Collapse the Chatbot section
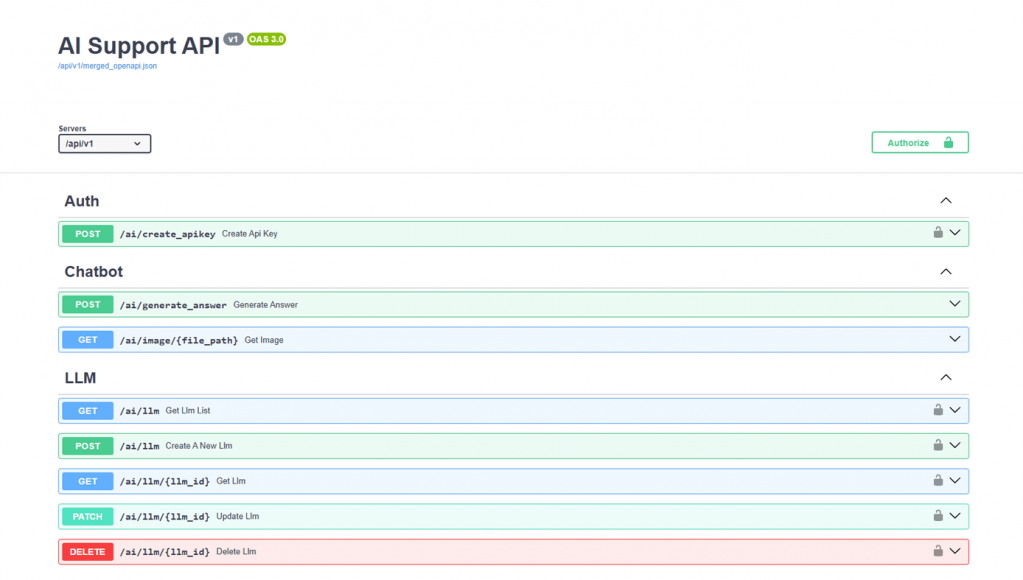Viewport: 1023px width, 580px height. [946, 272]
